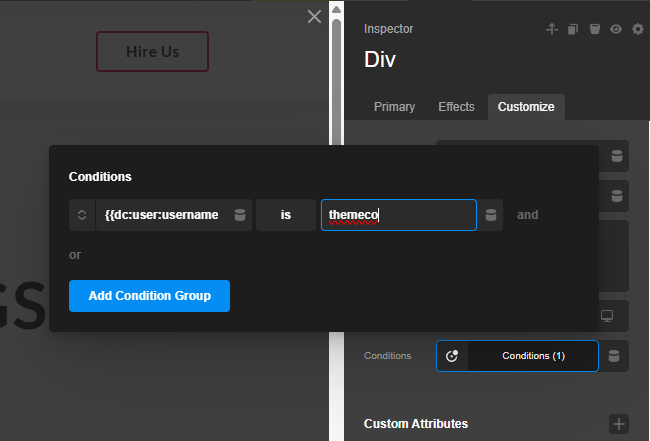Screen dimensions: 650x441
Task: Click the {{dc:user:username field
Action: click(162, 215)
